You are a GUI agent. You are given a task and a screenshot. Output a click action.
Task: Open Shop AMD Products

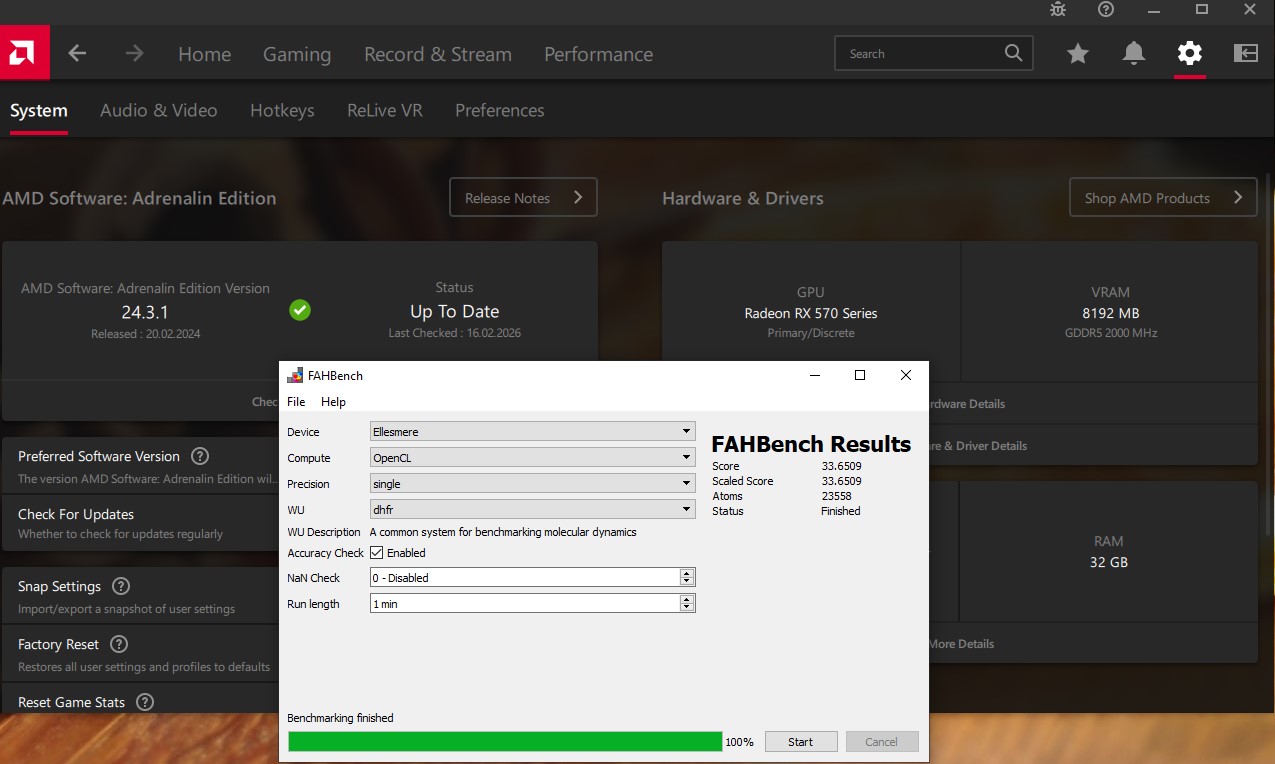[x=1163, y=197]
